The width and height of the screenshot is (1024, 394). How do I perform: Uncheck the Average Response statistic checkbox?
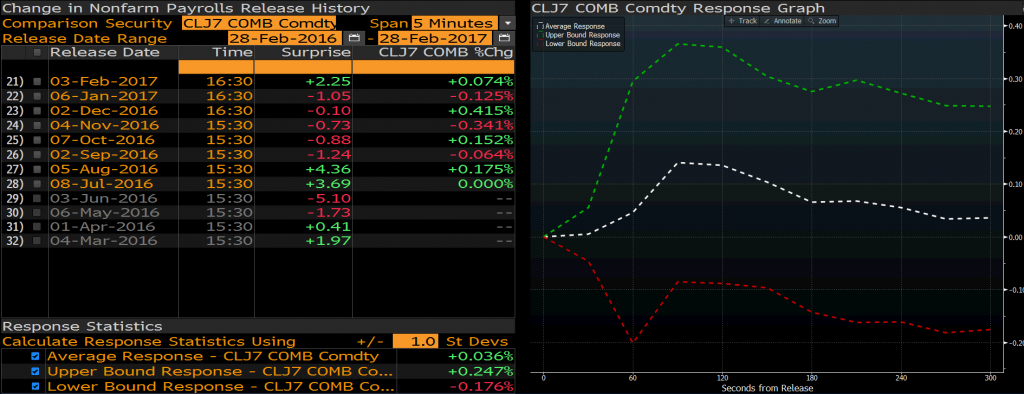pyautogui.click(x=35, y=356)
